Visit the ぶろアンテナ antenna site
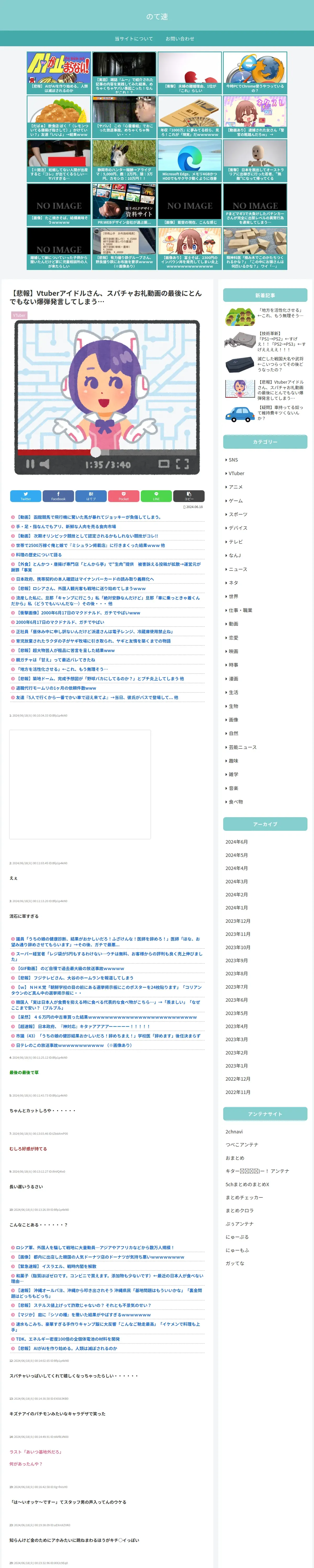The width and height of the screenshot is (314, 1568). pos(240,1224)
